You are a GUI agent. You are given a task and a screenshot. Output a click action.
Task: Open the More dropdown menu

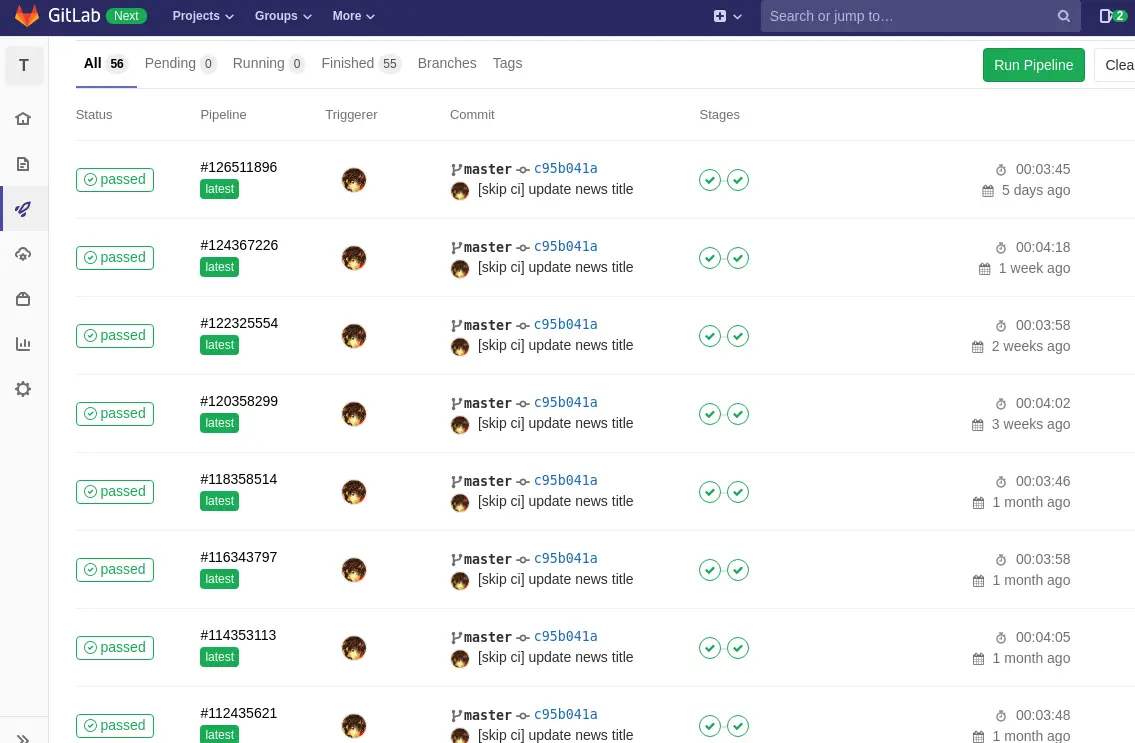[x=353, y=16]
